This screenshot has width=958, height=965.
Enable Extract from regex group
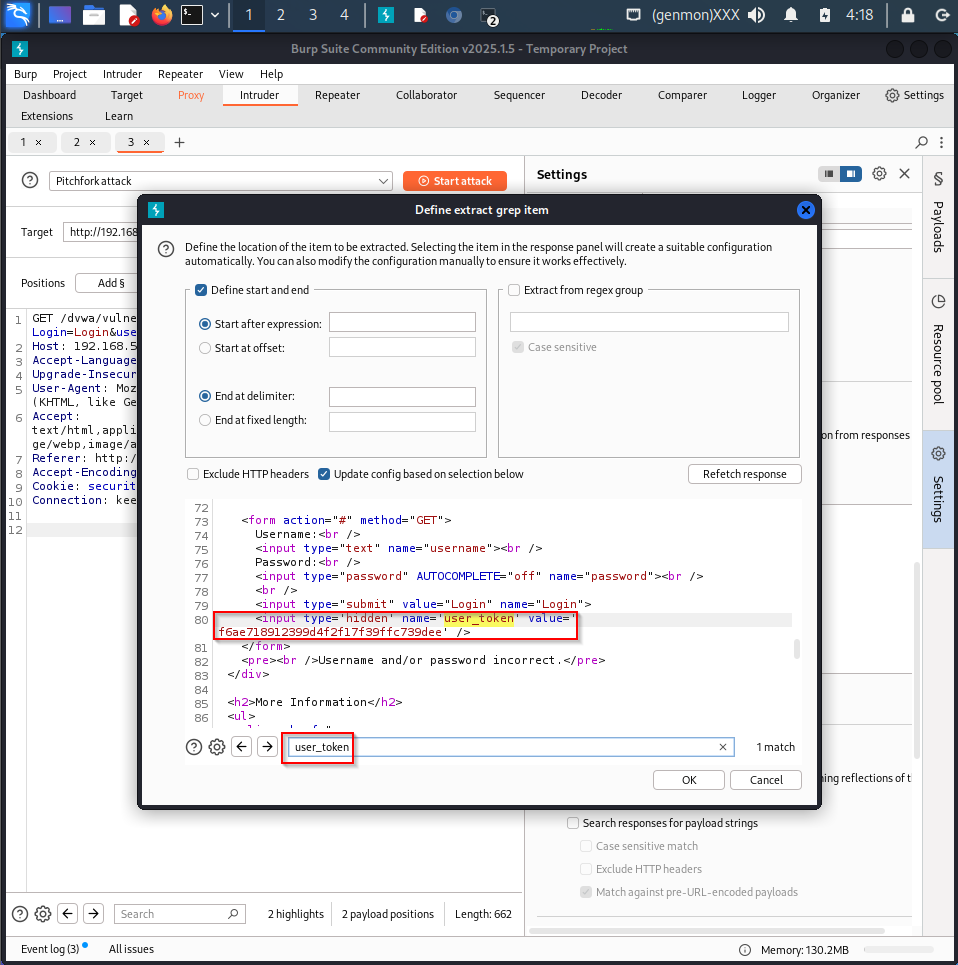click(x=514, y=290)
